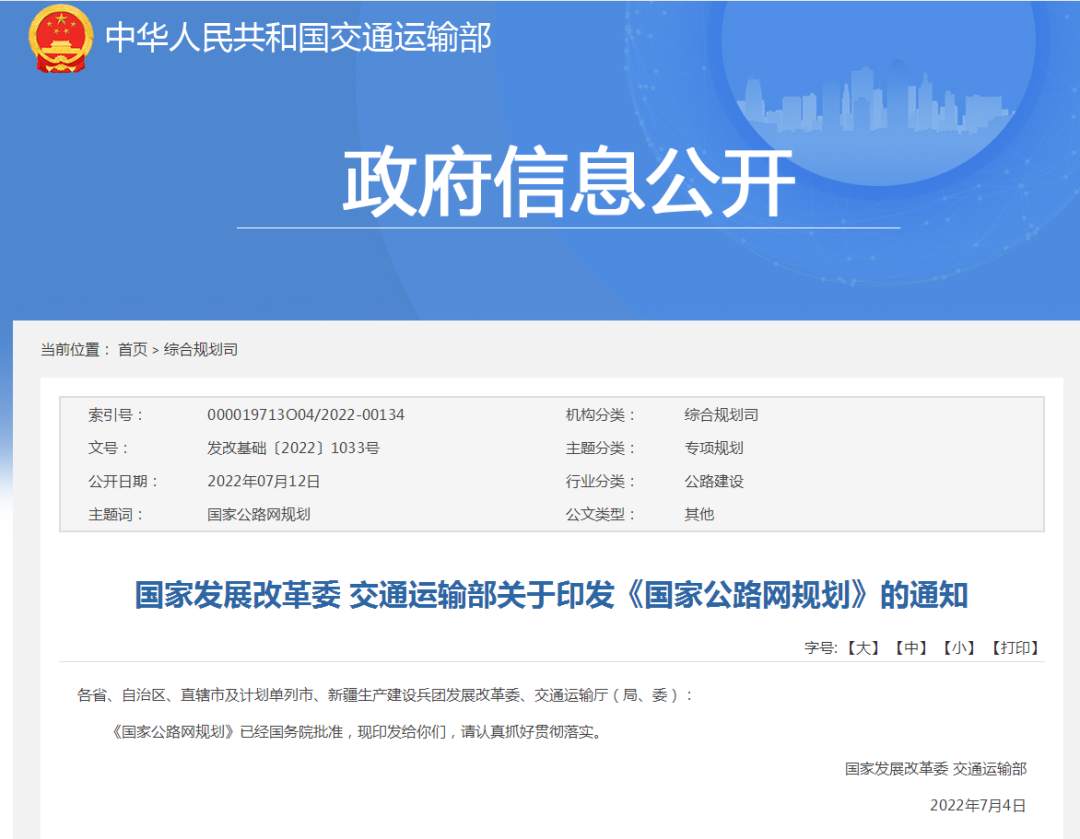This screenshot has width=1080, height=839.
Task: Select 公文类型 value 其他
Action: 699,514
